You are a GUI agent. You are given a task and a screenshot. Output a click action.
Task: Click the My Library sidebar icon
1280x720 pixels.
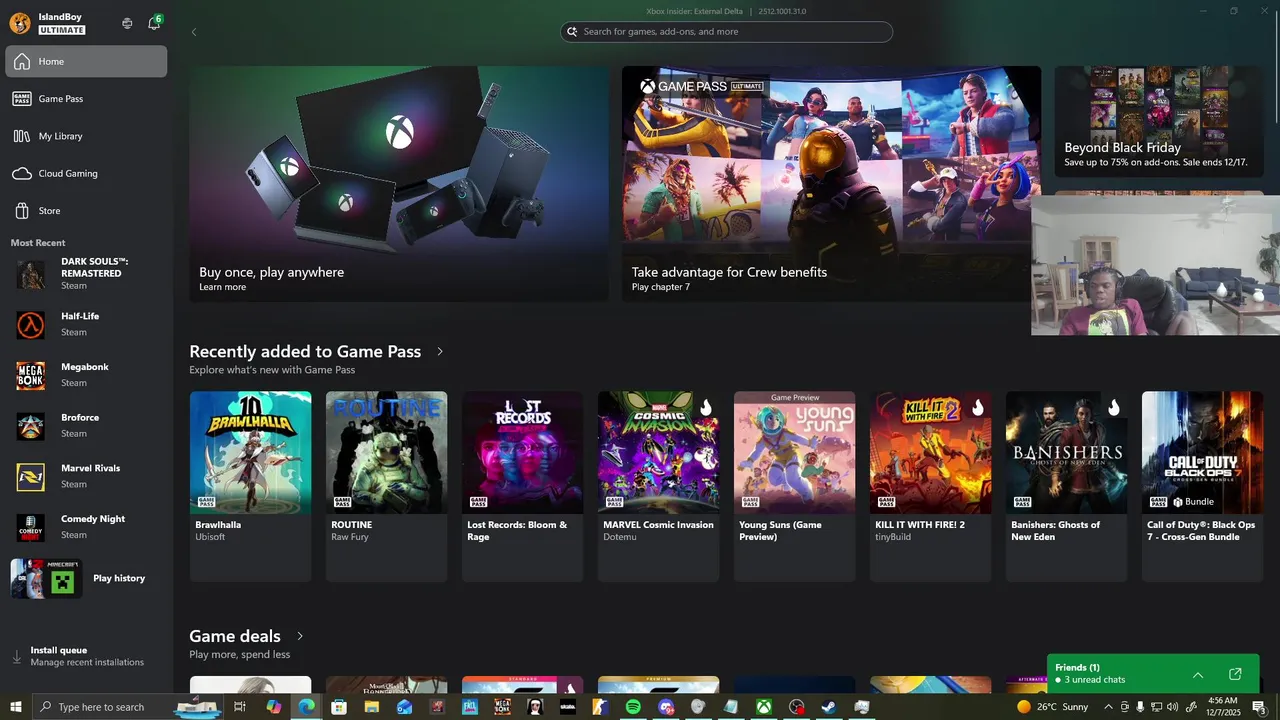pyautogui.click(x=22, y=136)
